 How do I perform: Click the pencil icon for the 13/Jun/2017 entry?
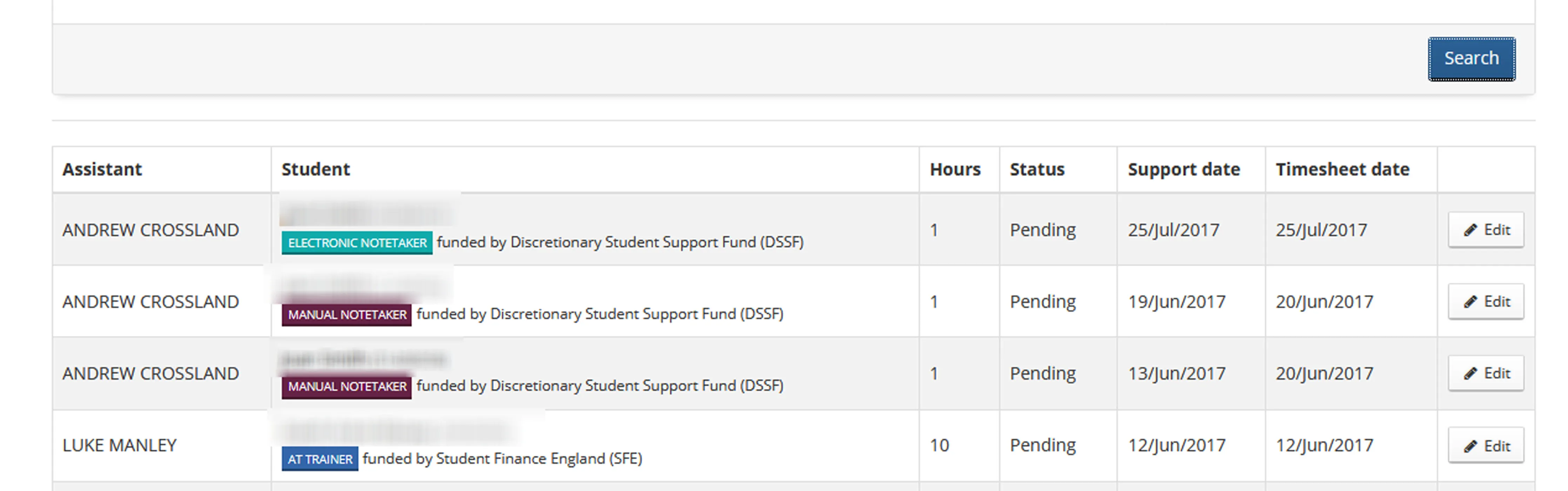coord(1470,373)
